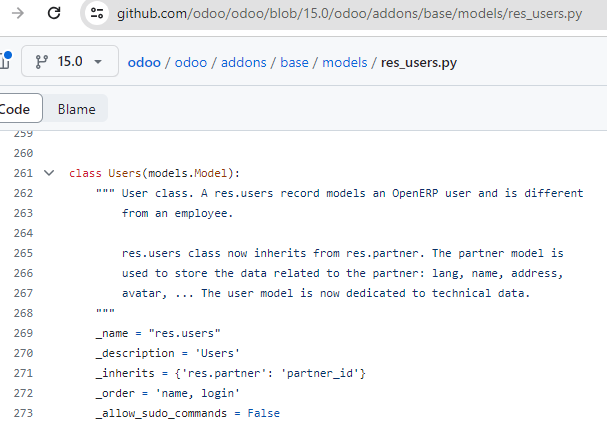Select line number 263
The height and width of the screenshot is (425, 607).
pos(23,213)
